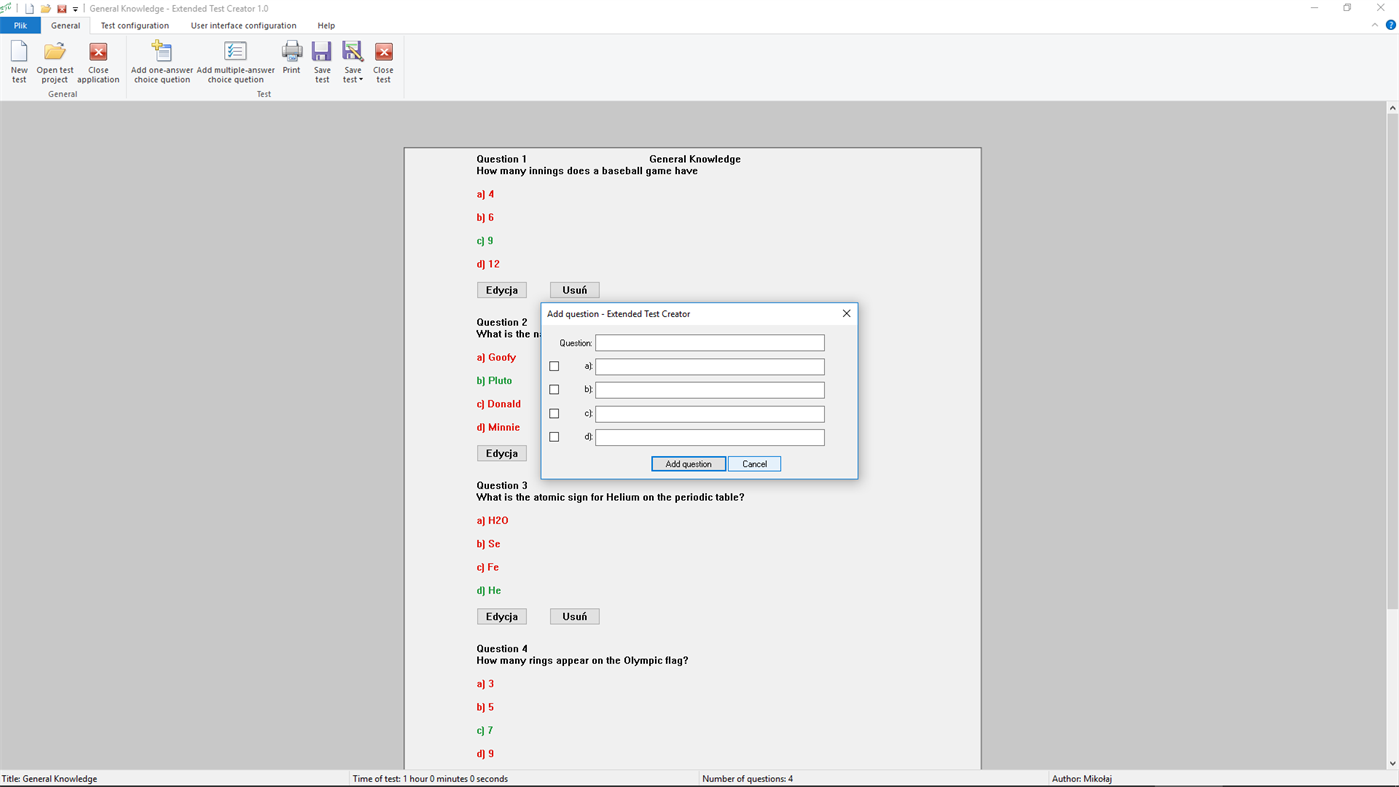This screenshot has width=1399, height=787.
Task: Switch to the Test configuration tab
Action: 134,25
